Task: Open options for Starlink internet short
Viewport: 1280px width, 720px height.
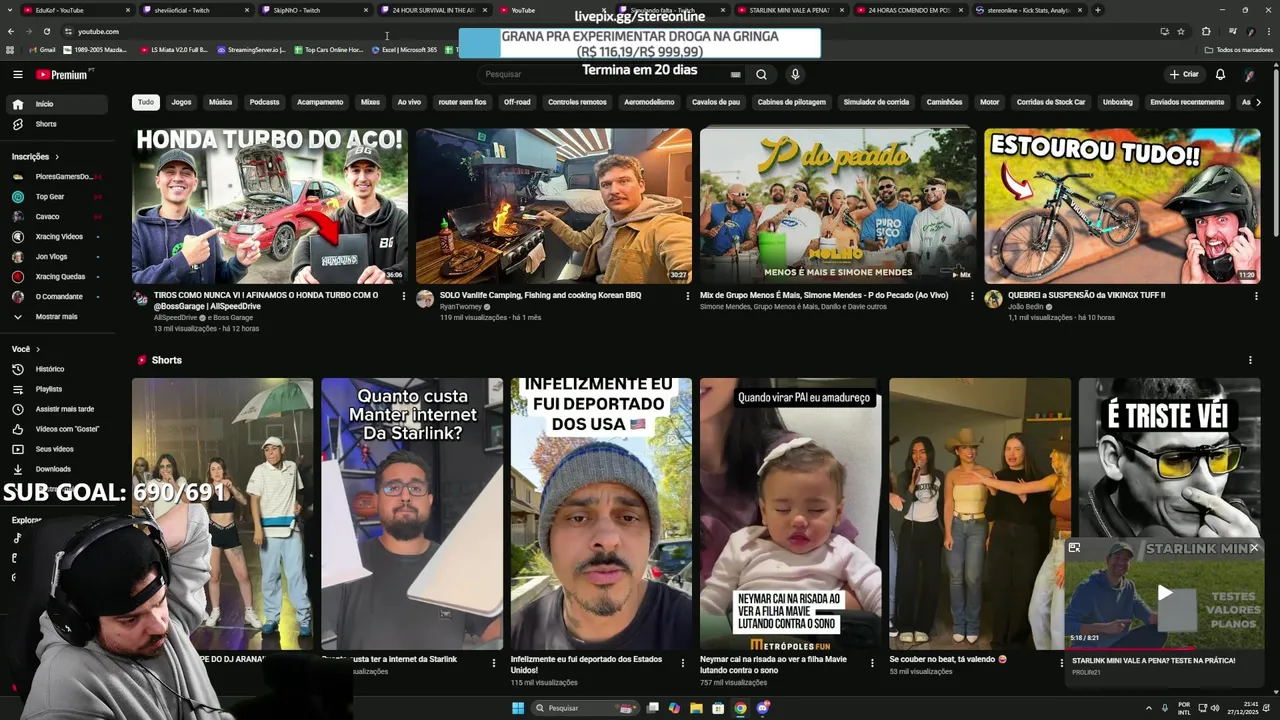Action: pyautogui.click(x=493, y=662)
